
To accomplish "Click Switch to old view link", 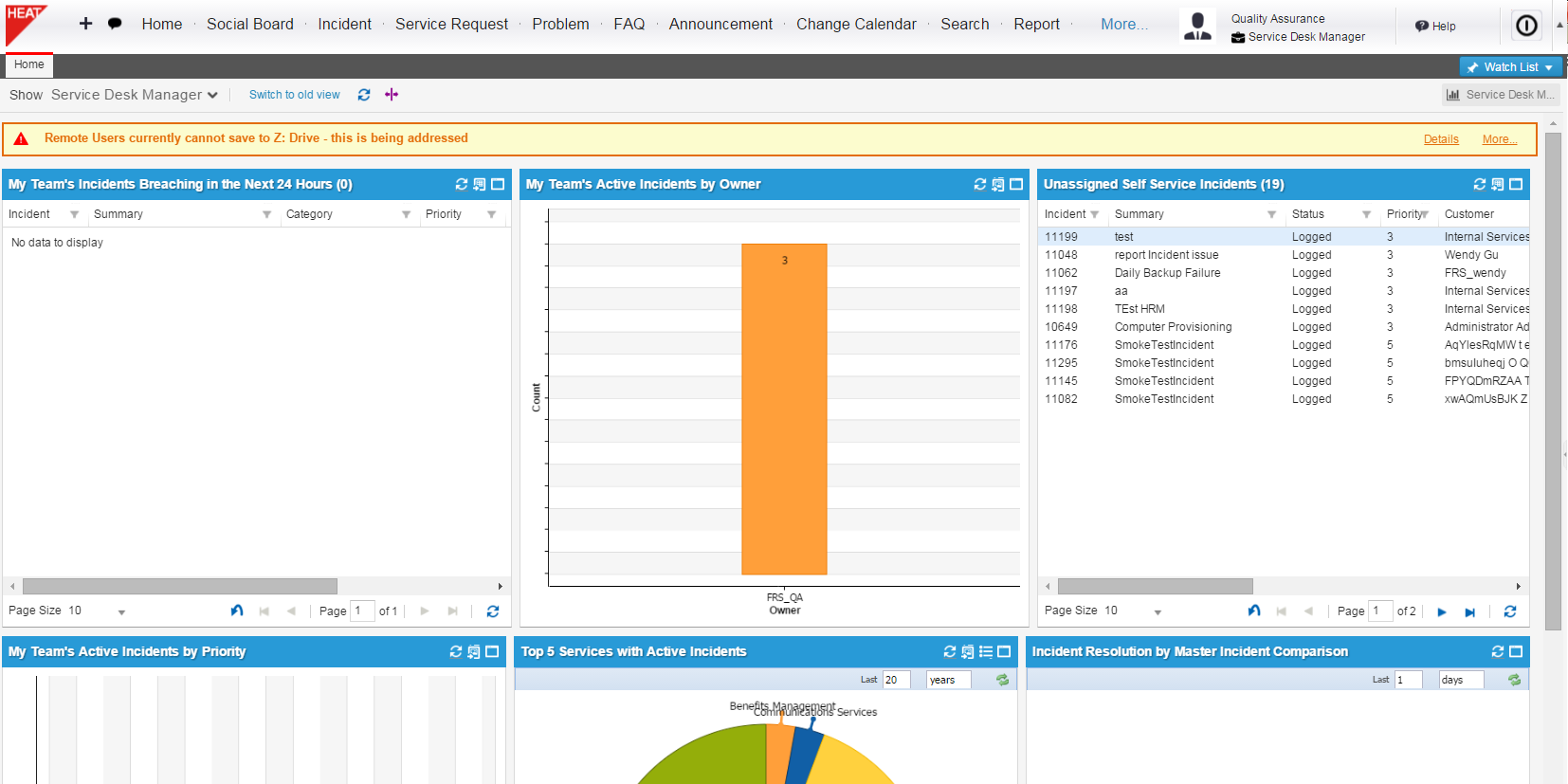I will tap(294, 95).
